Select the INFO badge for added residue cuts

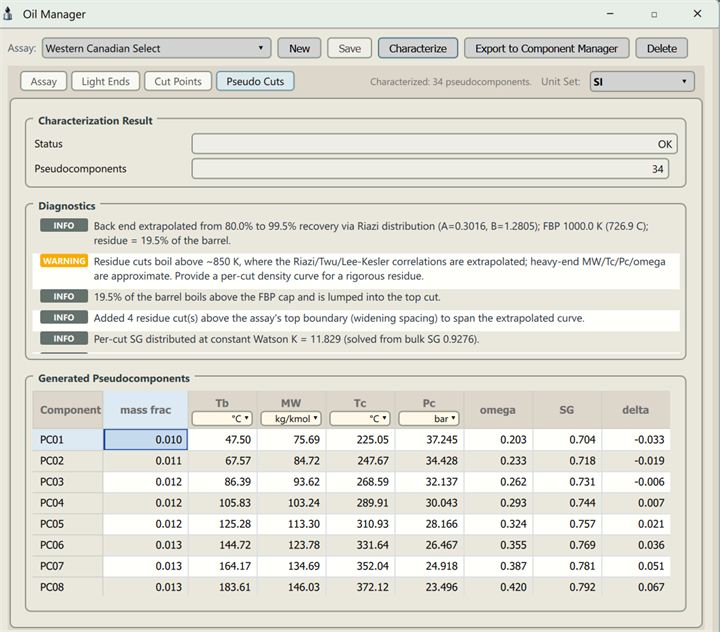(64, 317)
